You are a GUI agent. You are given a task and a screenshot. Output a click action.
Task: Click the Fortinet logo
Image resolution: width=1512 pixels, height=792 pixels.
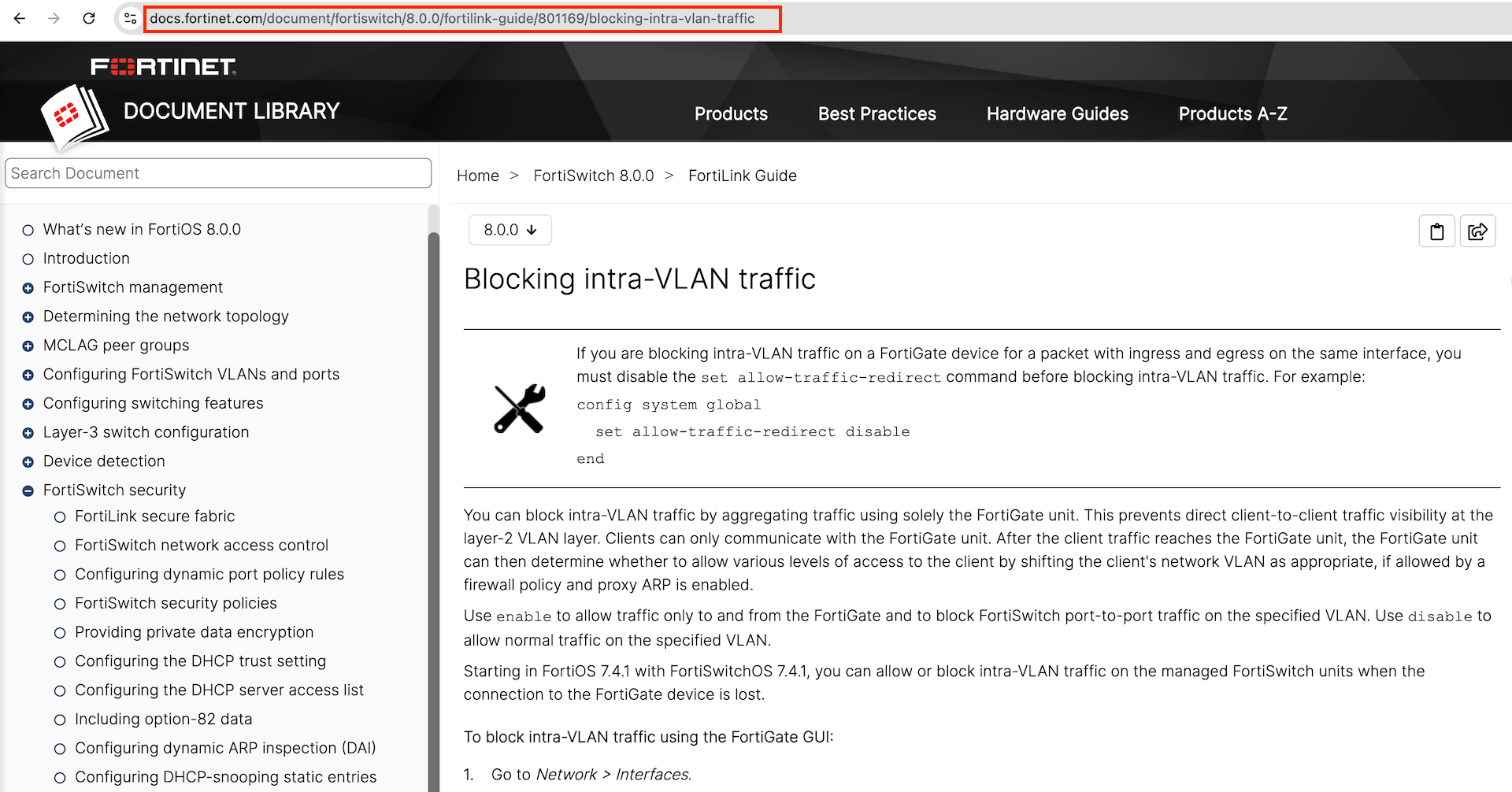(x=163, y=67)
